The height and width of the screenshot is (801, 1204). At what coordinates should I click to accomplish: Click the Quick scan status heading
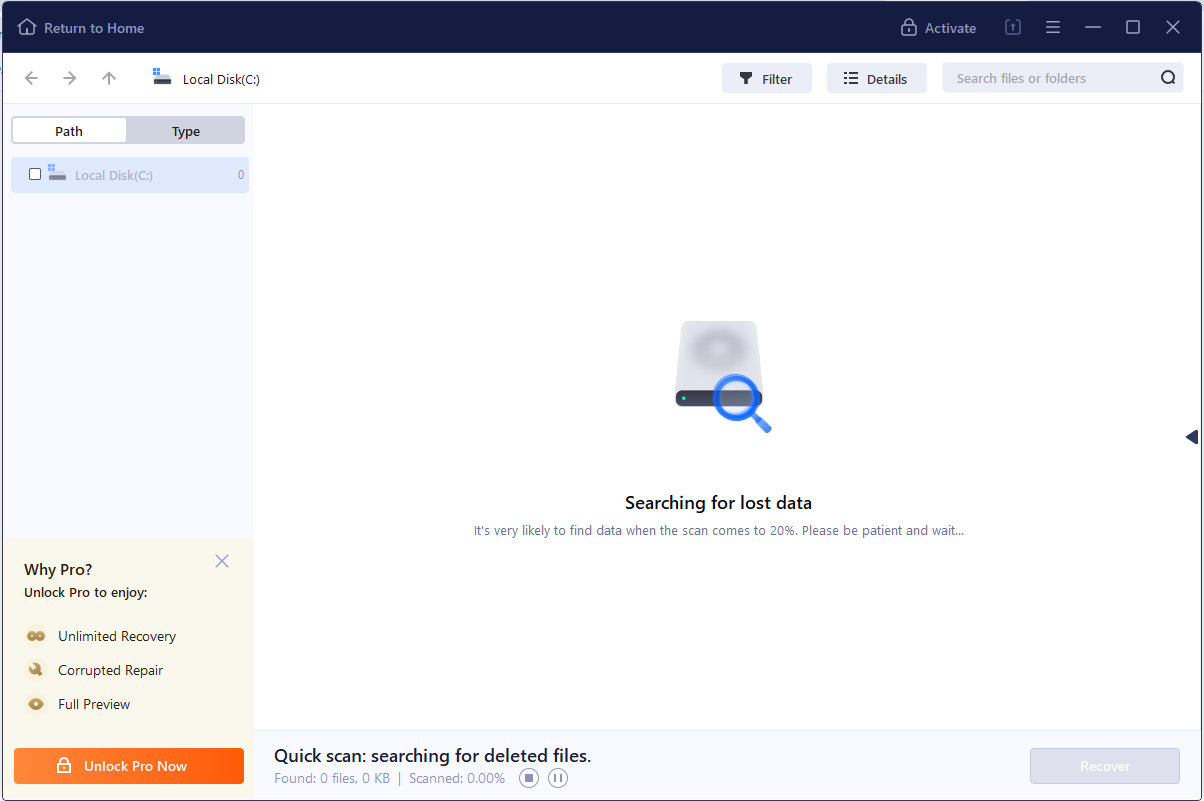click(433, 756)
